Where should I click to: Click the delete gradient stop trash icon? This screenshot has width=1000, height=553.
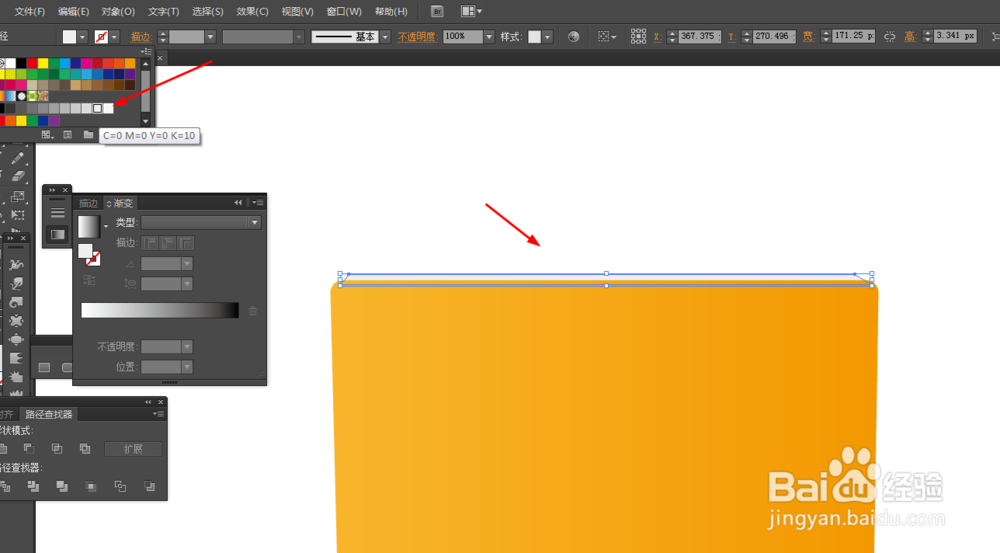(x=253, y=311)
